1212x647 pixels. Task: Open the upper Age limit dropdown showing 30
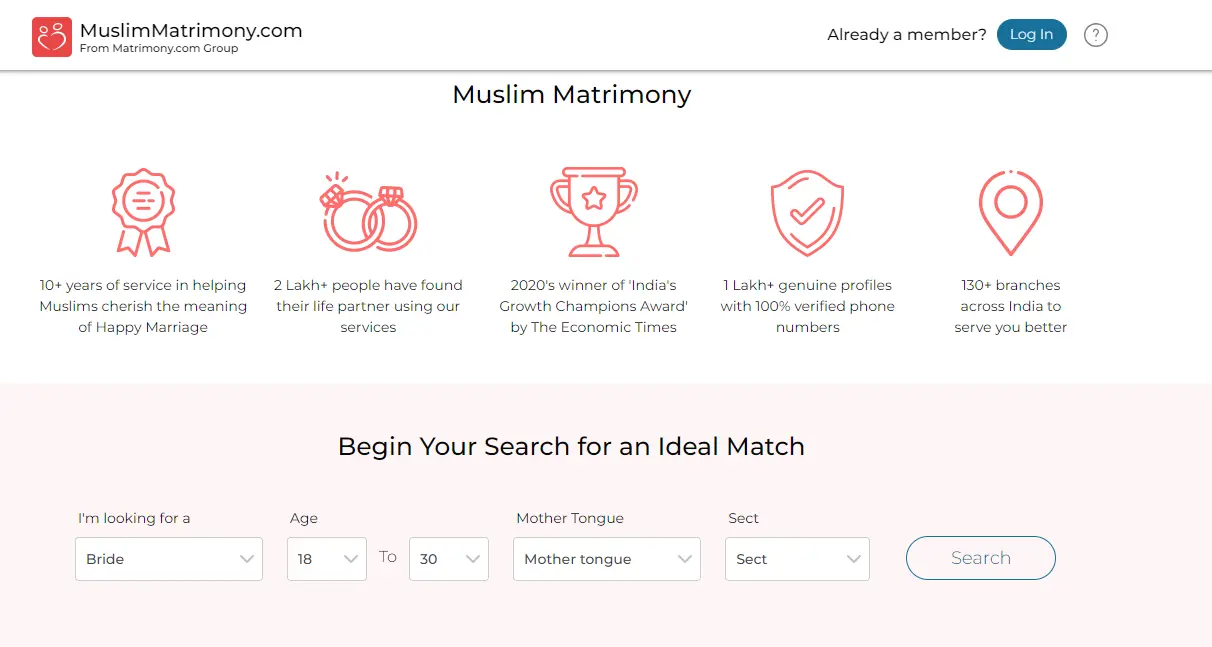point(448,559)
